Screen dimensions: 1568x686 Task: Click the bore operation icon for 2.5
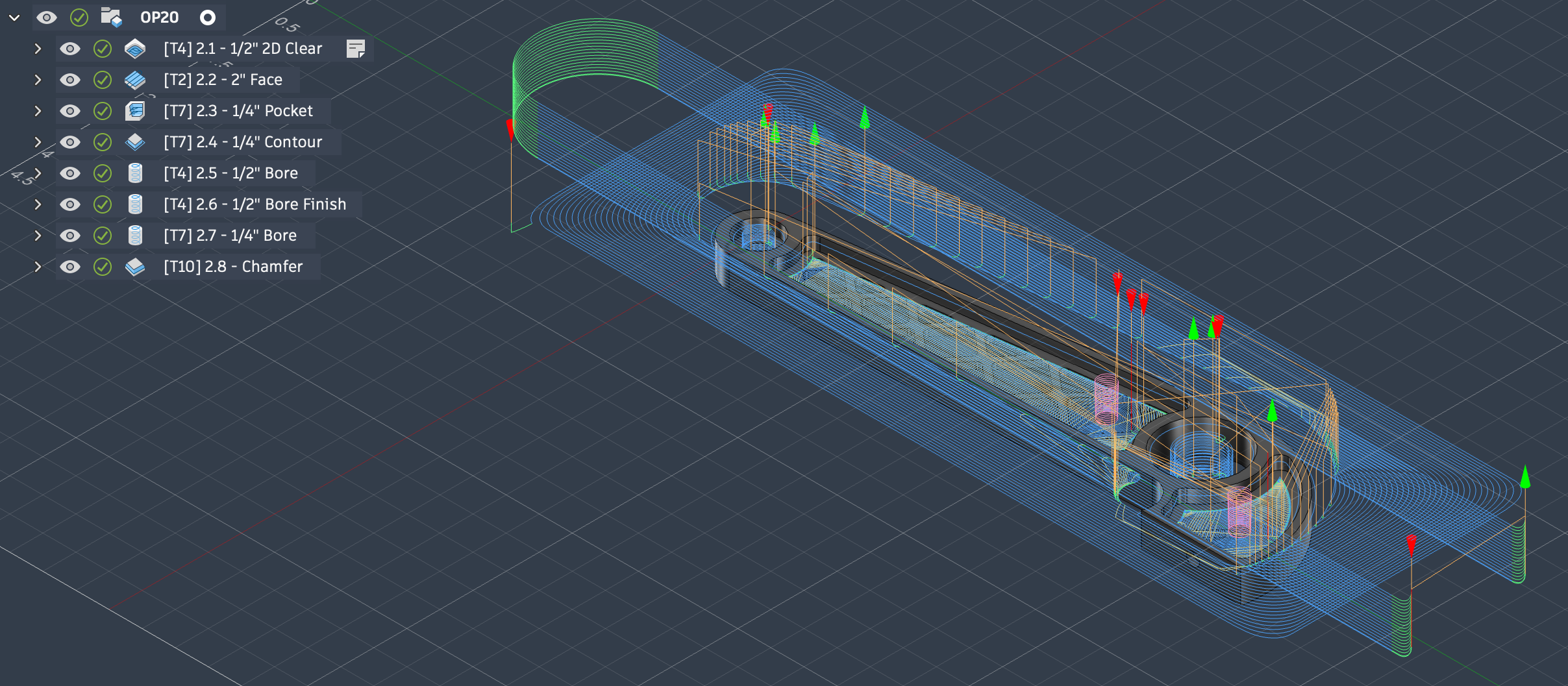tap(135, 173)
